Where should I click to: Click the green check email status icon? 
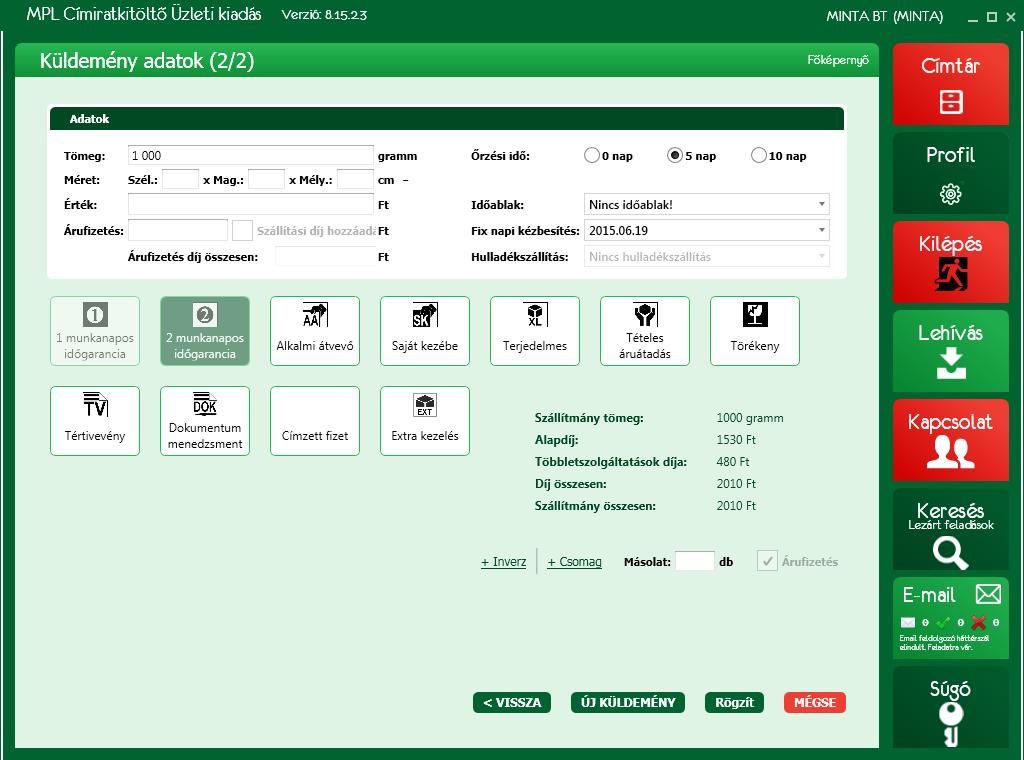pos(943,622)
